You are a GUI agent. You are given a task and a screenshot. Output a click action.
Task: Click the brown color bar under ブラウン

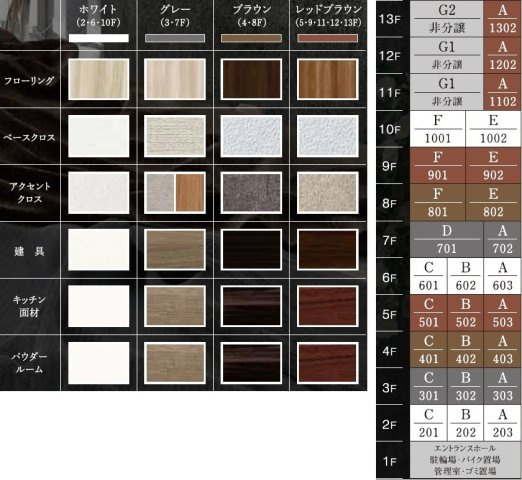point(251,38)
